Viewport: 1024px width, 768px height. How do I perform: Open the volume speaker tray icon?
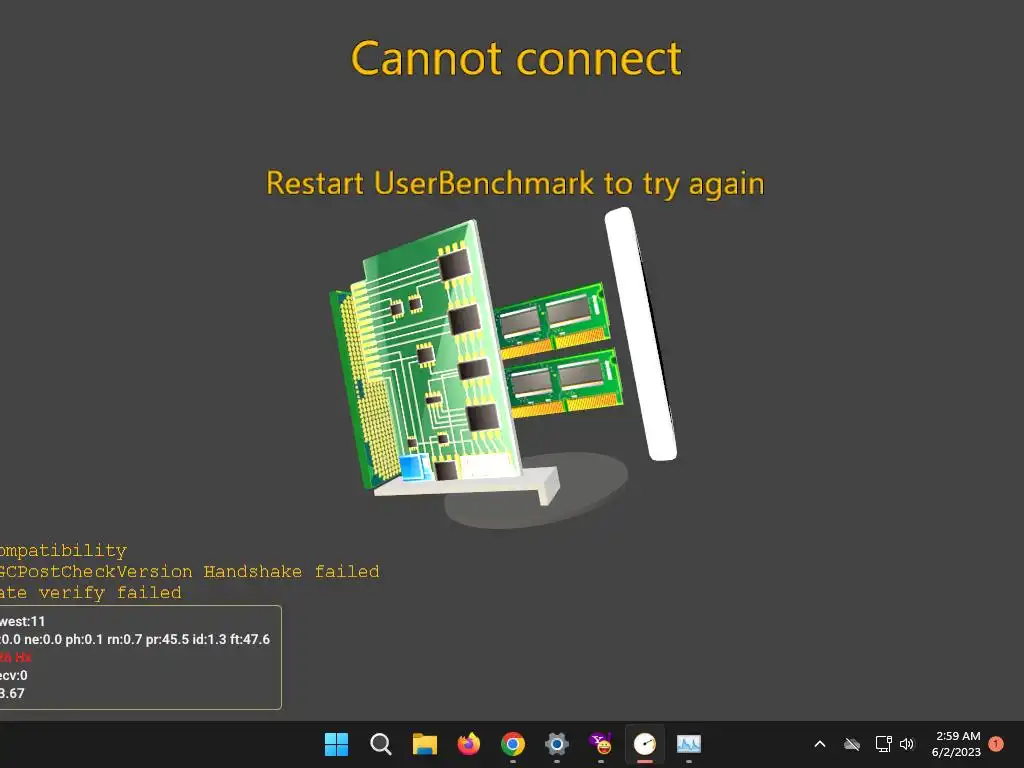pyautogui.click(x=907, y=744)
